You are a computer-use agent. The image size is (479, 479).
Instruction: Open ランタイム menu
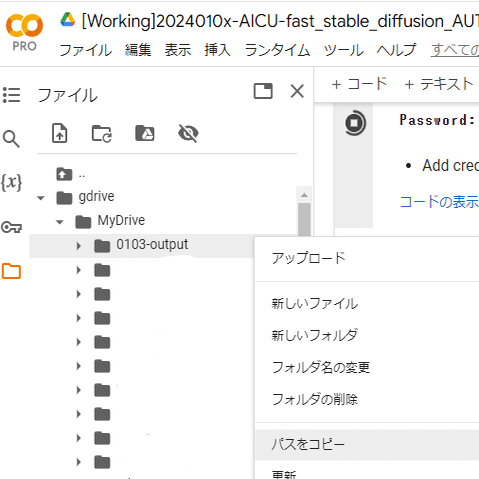[x=277, y=50]
